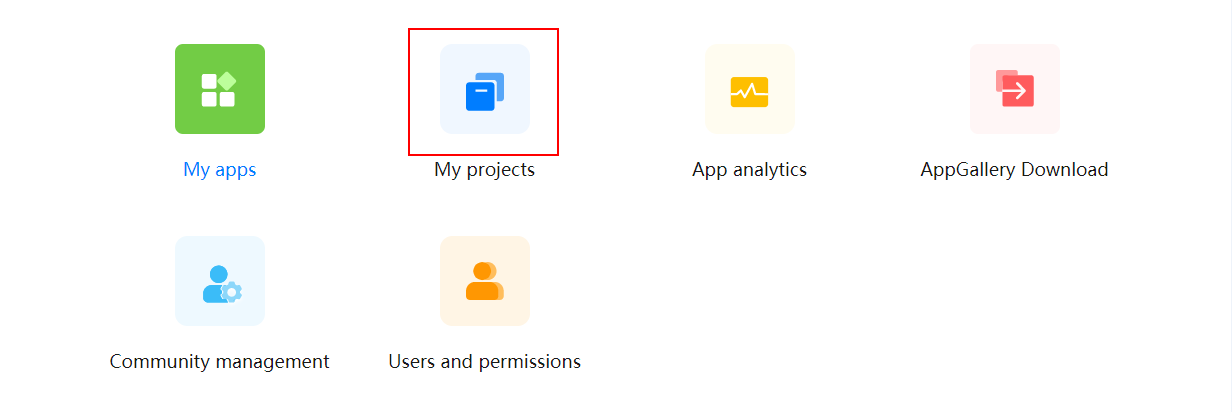Click the My apps text label

(x=220, y=170)
